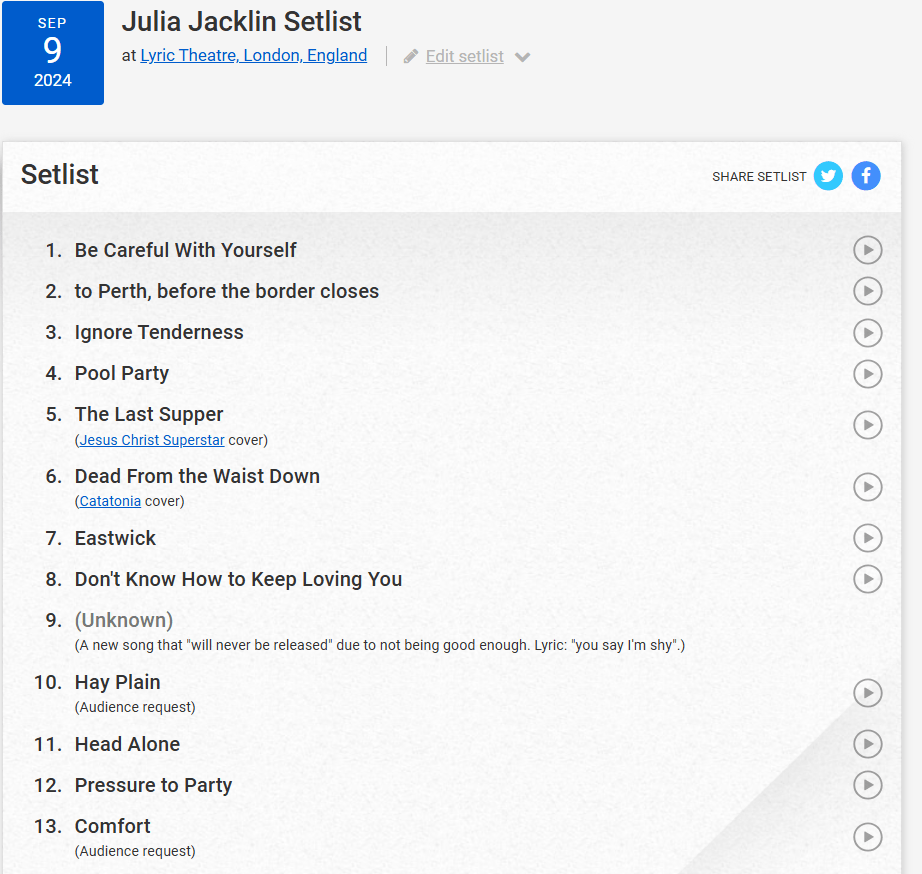Play Pressure to Party
922x874 pixels.
coord(867,785)
